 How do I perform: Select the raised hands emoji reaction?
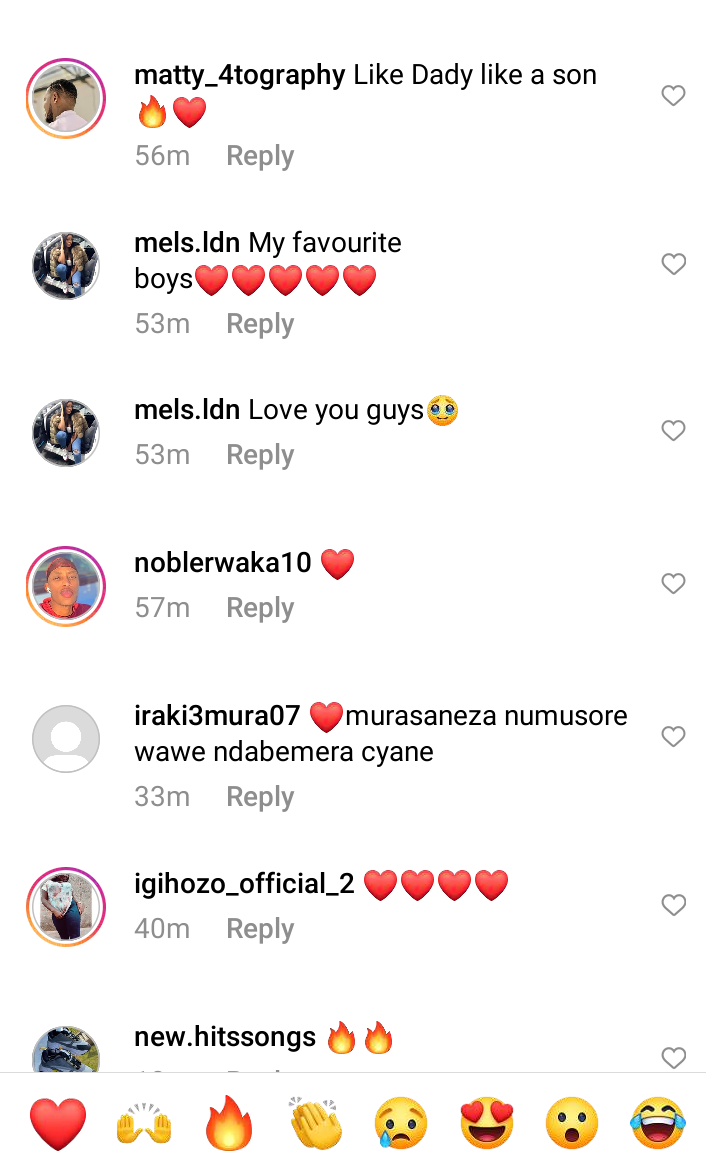[x=145, y=1123]
